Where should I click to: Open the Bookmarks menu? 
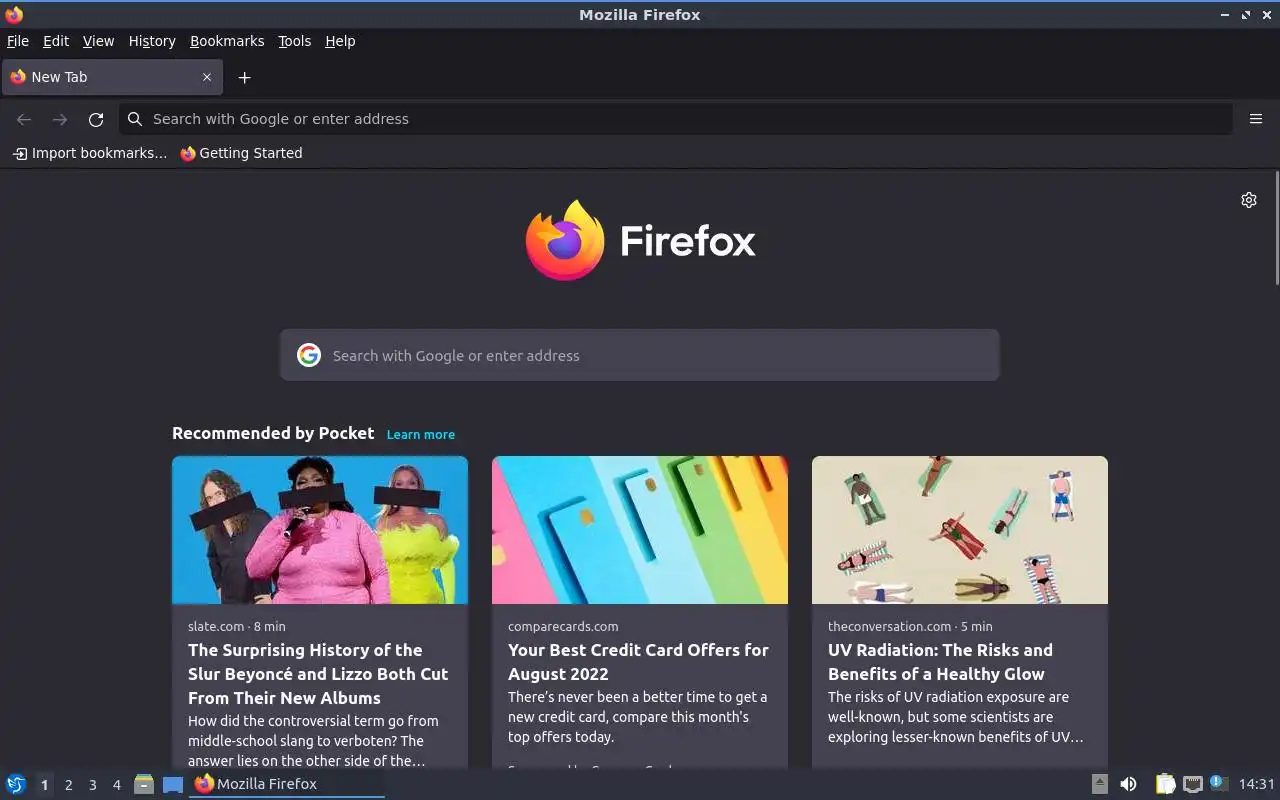coord(227,41)
